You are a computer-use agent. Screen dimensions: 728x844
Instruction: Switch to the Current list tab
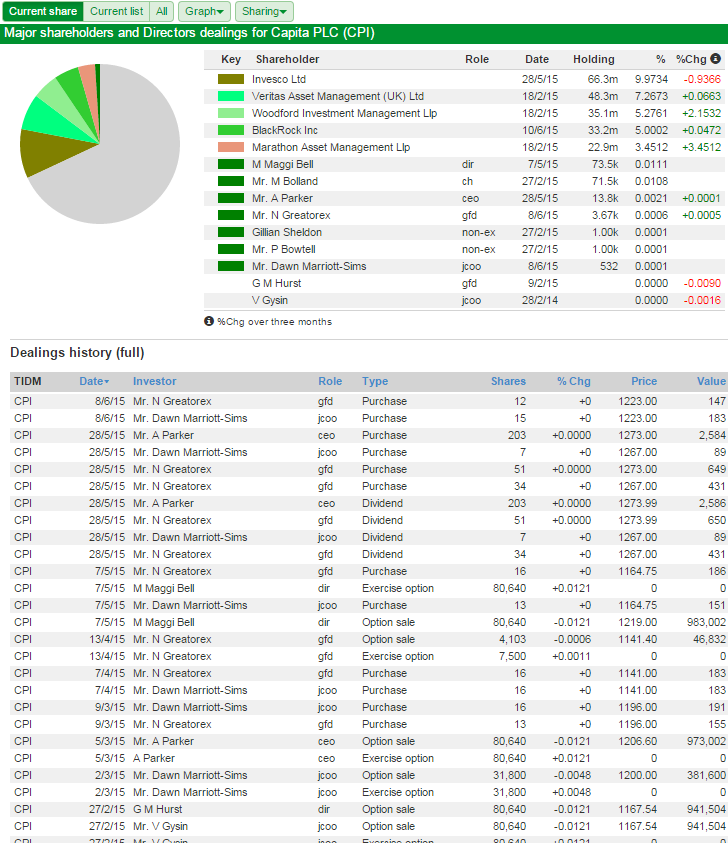coord(116,11)
